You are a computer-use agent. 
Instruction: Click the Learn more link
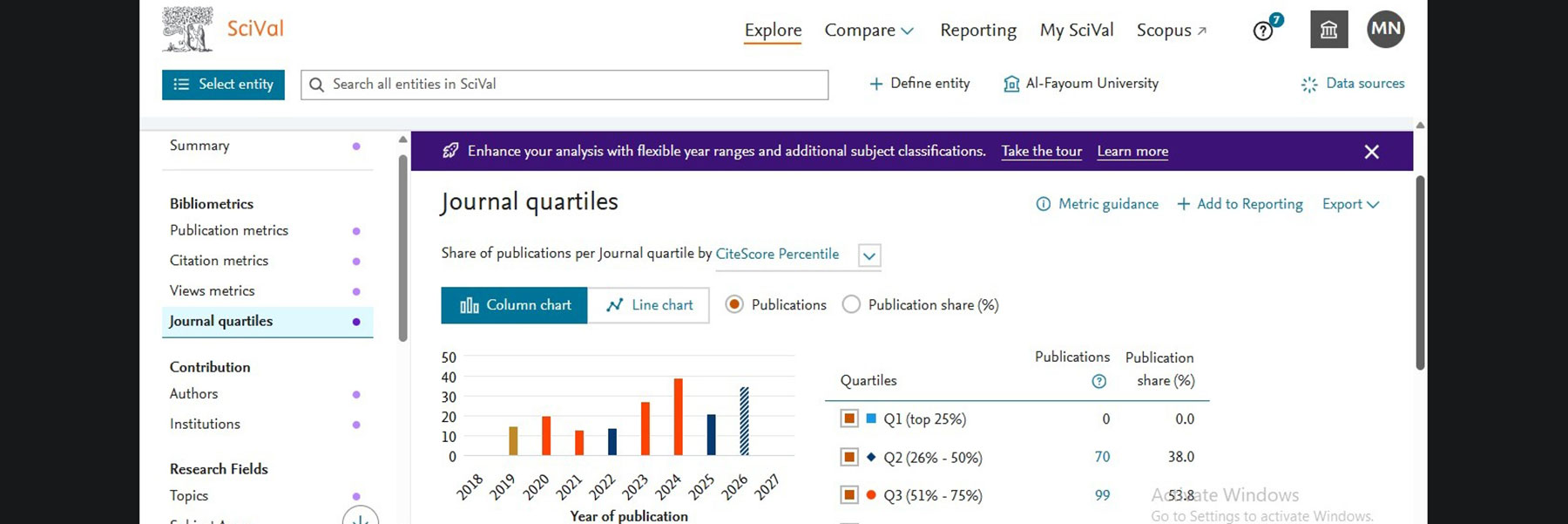click(x=1132, y=151)
